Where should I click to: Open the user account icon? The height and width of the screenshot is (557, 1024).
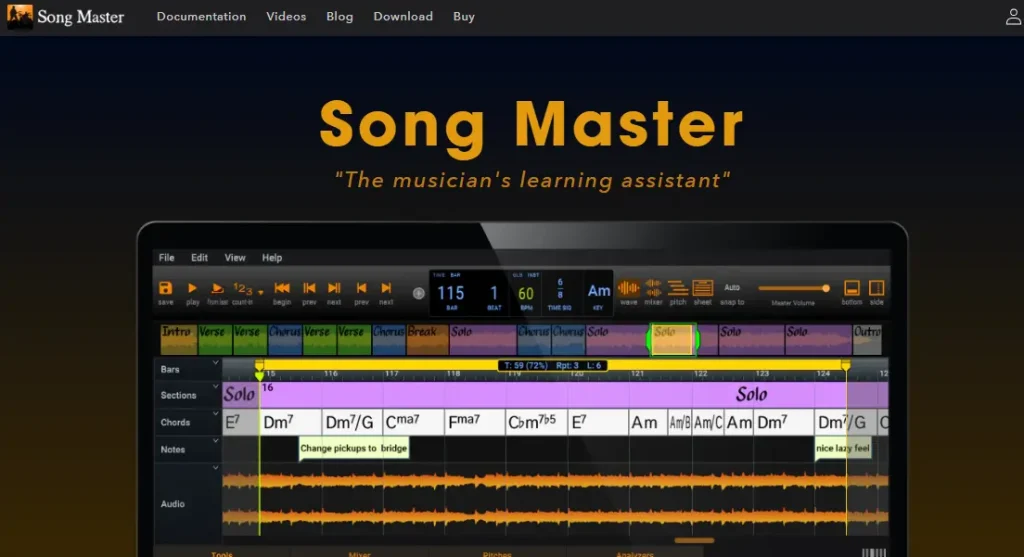1013,16
